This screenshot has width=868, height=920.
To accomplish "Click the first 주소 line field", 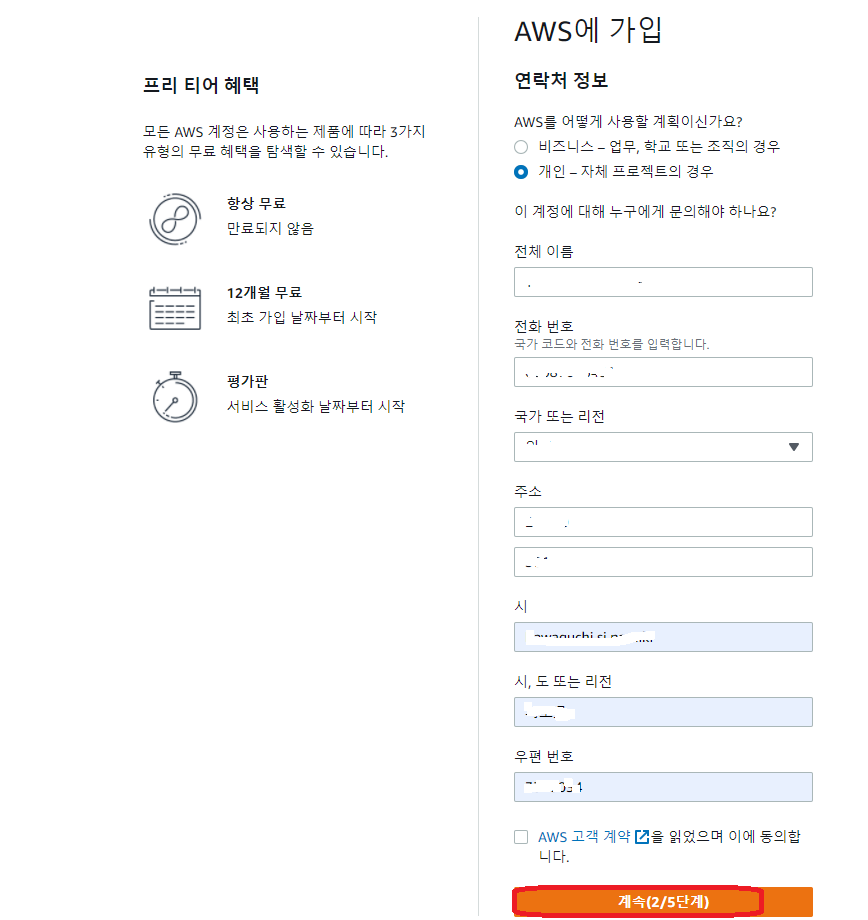I will (663, 522).
